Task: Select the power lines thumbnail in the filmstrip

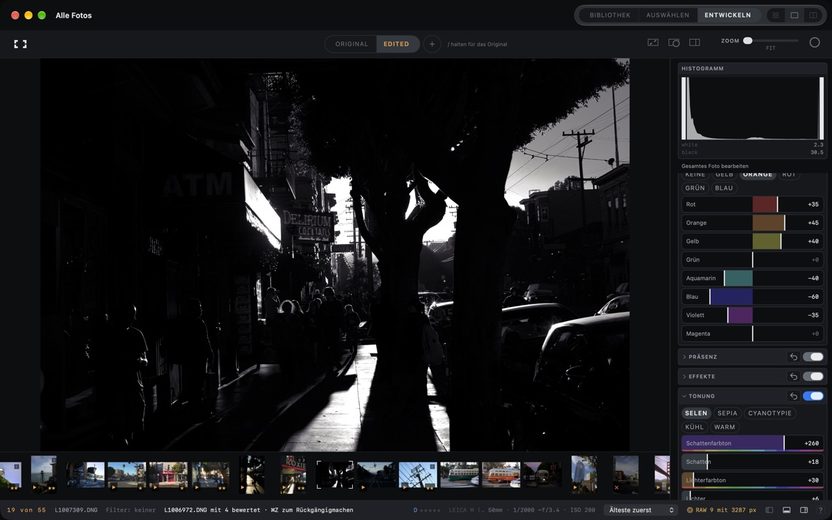Action: pos(418,474)
